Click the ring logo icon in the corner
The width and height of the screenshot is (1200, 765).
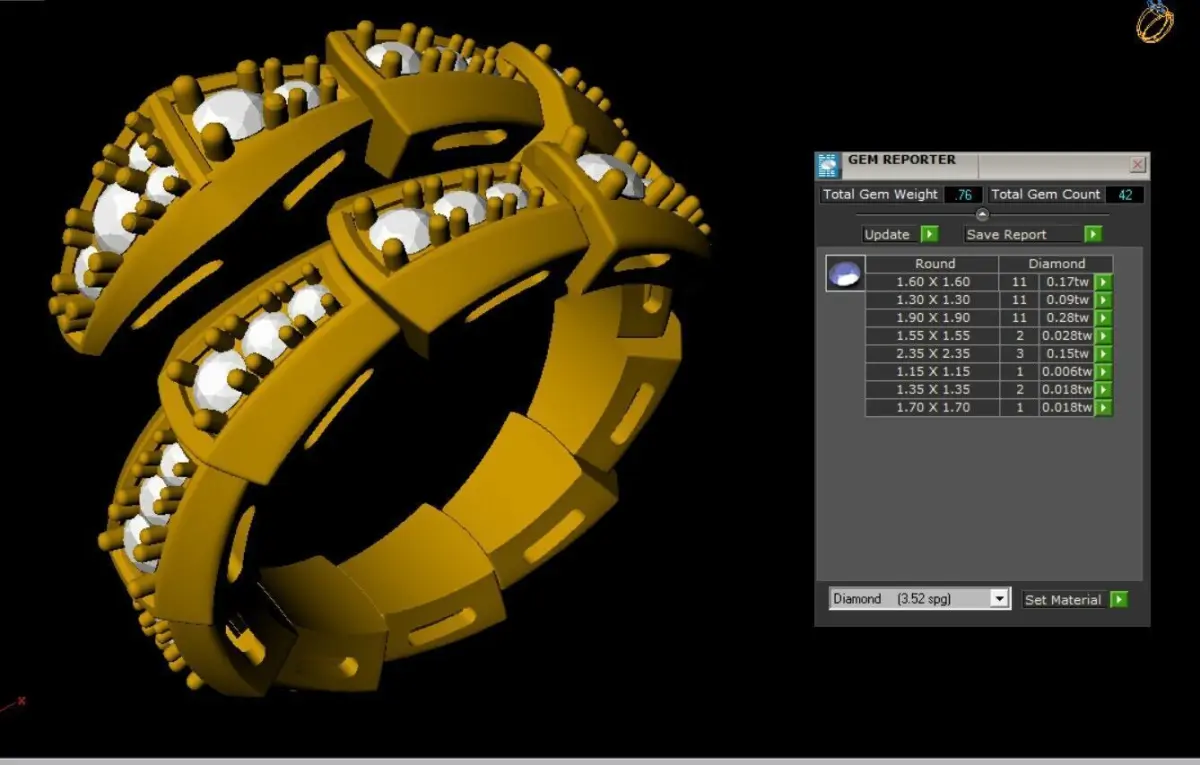click(x=1155, y=20)
